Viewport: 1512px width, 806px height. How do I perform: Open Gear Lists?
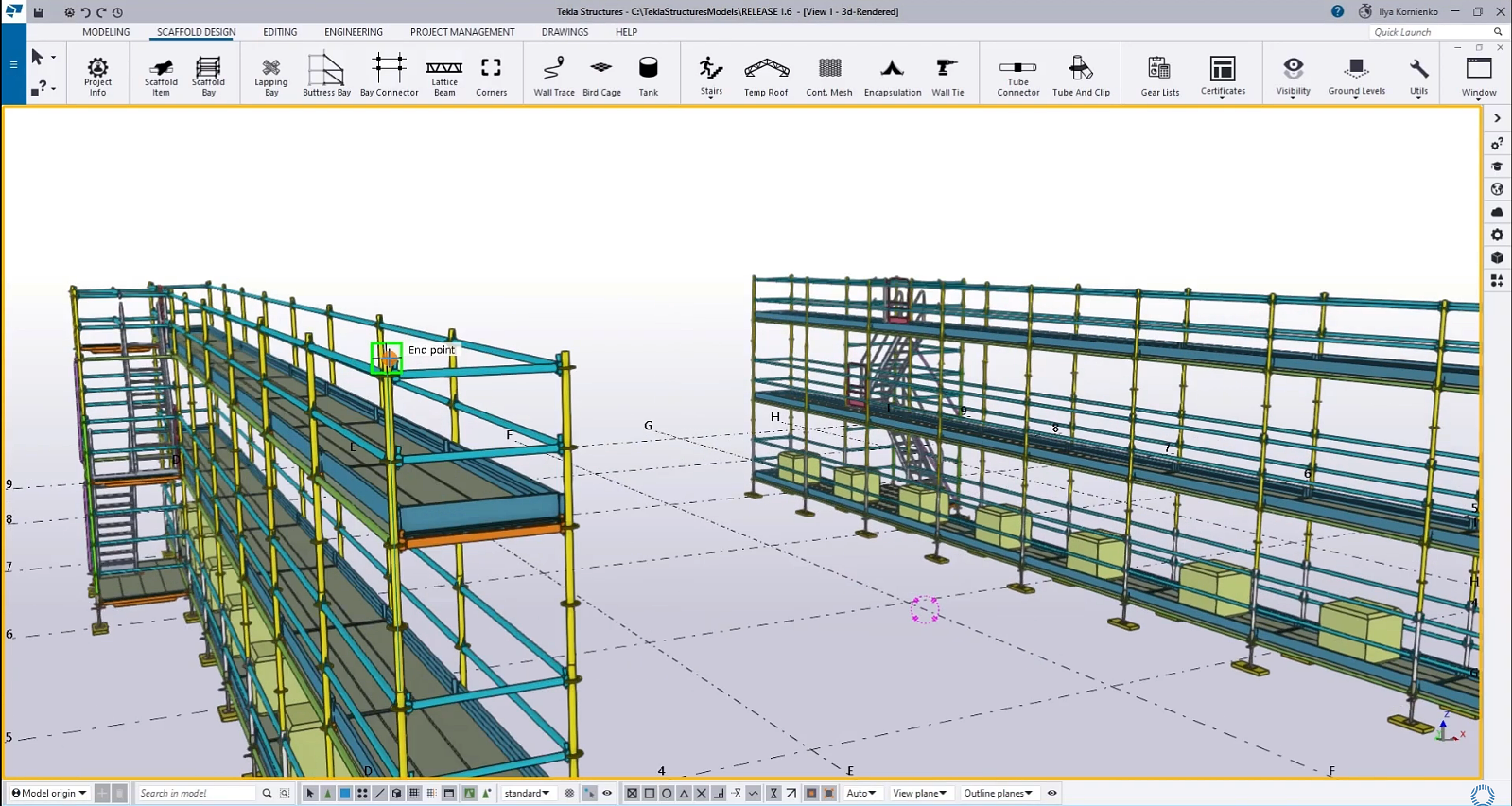tap(1160, 76)
